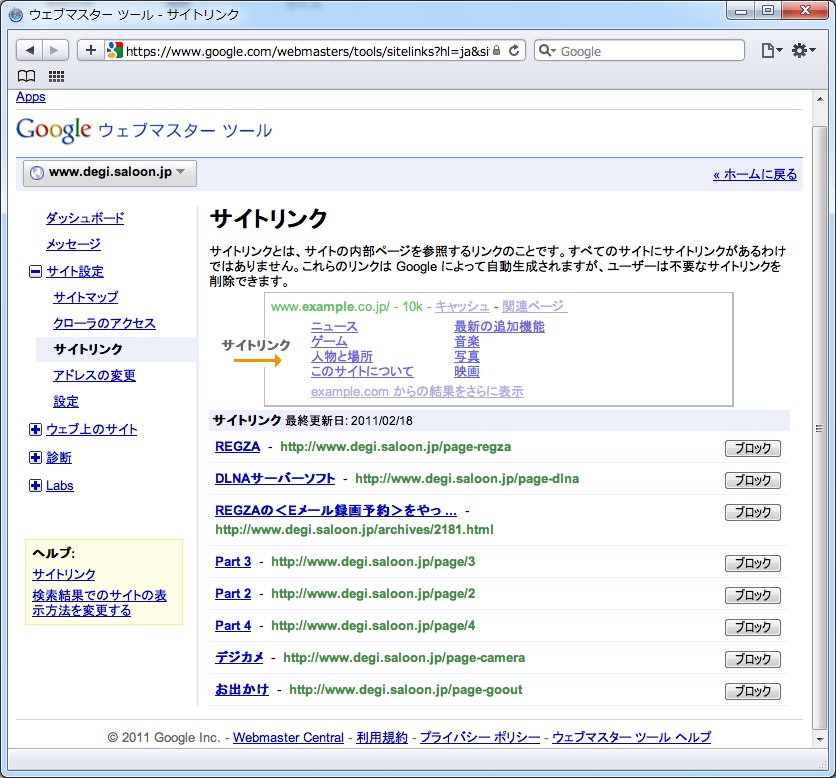This screenshot has width=836, height=778.
Task: Block the デジカメ sitelink
Action: [752, 659]
